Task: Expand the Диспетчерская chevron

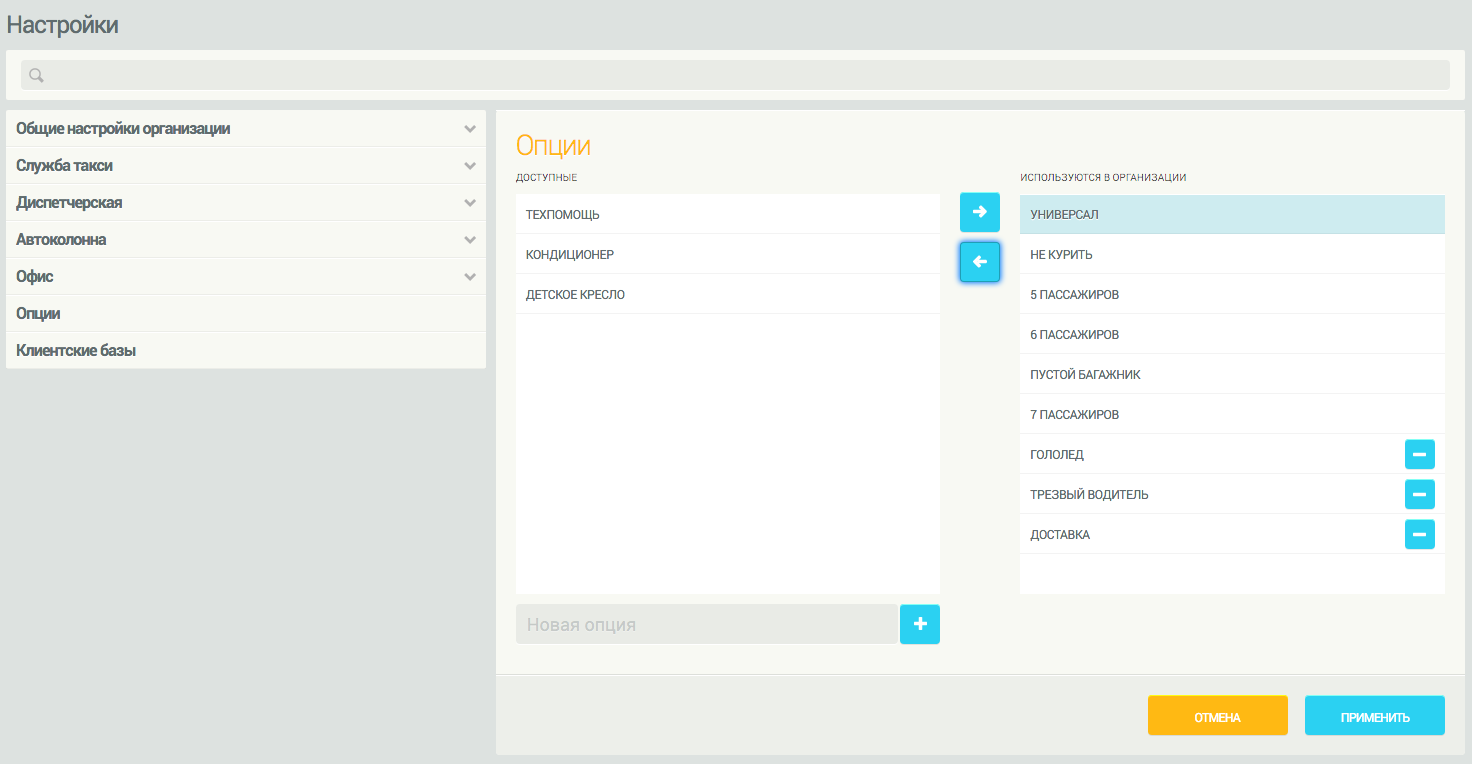Action: [x=469, y=203]
